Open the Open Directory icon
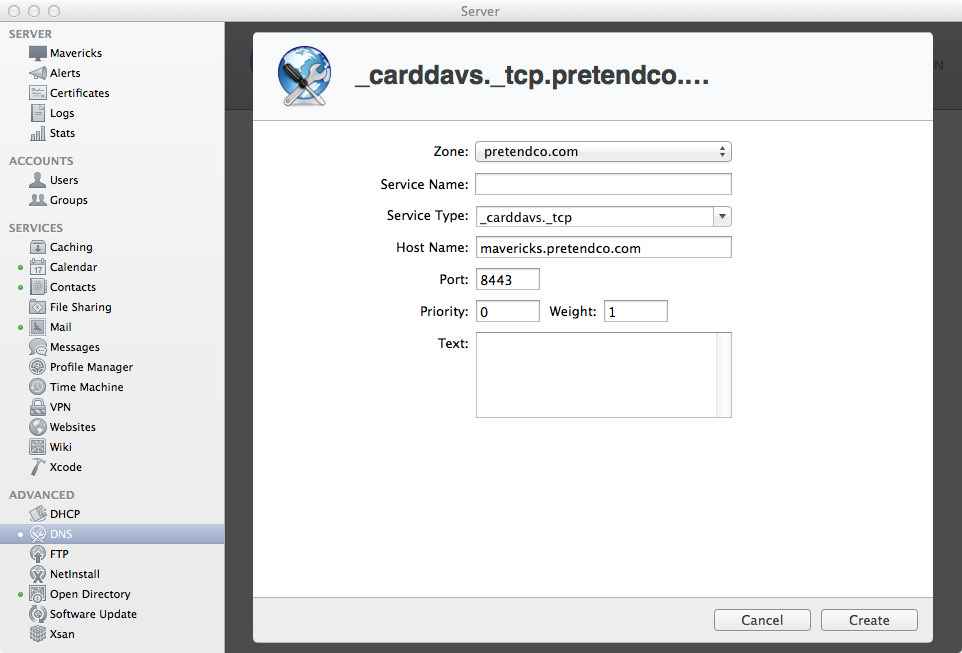The width and height of the screenshot is (962, 653). click(x=37, y=594)
